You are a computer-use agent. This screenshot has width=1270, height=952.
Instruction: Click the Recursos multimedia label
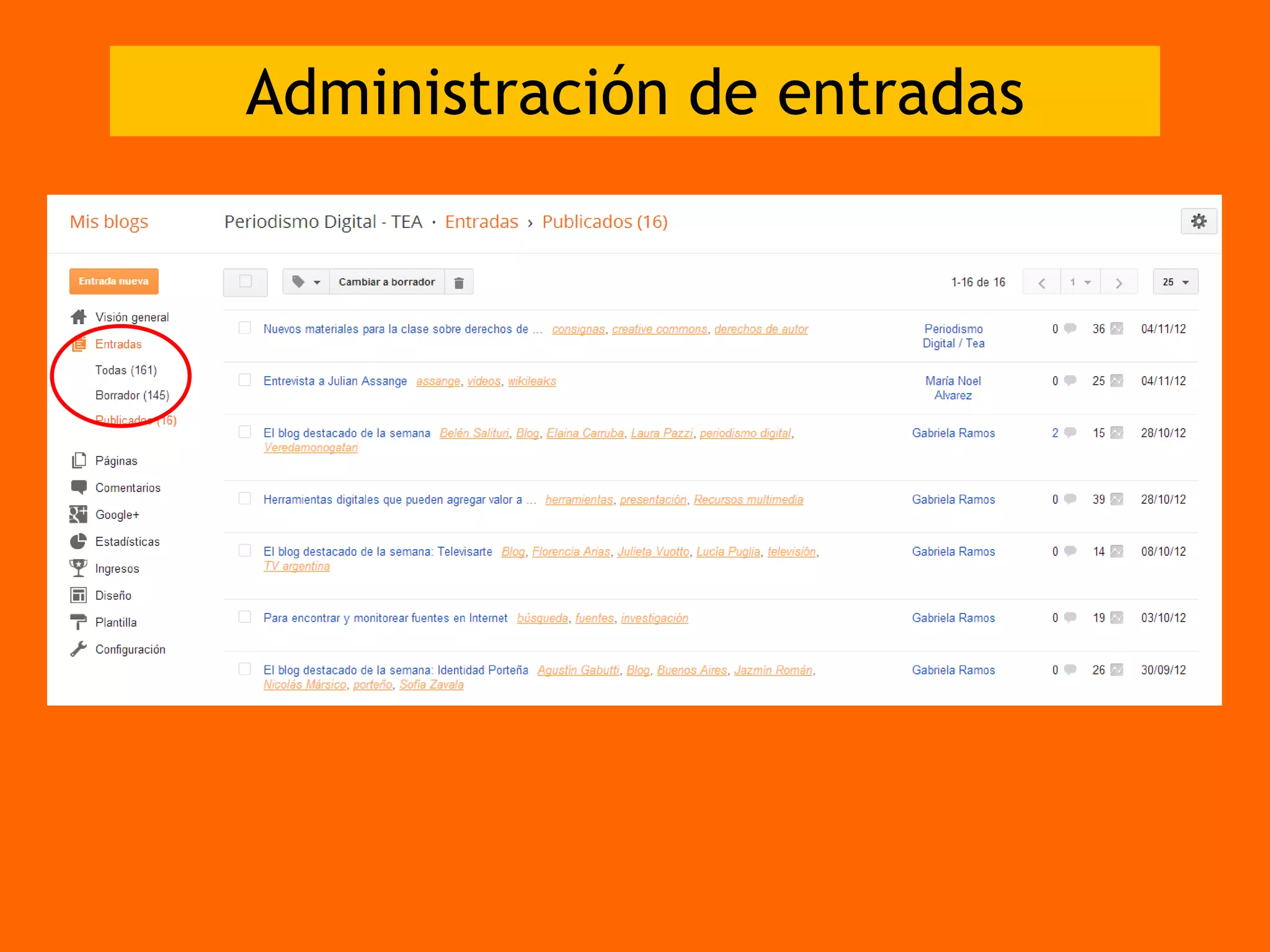pyautogui.click(x=748, y=500)
